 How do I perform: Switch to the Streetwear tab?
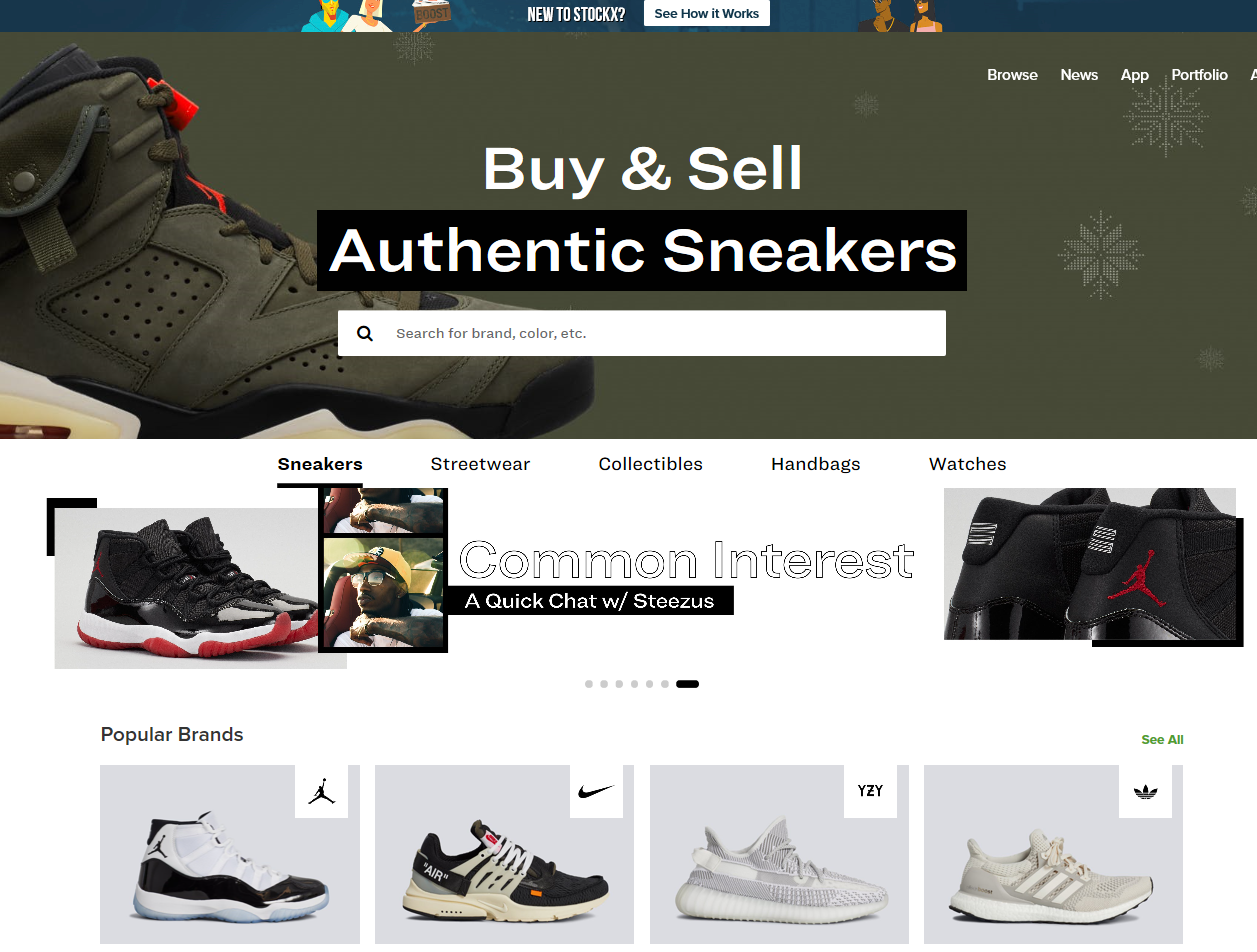(480, 464)
